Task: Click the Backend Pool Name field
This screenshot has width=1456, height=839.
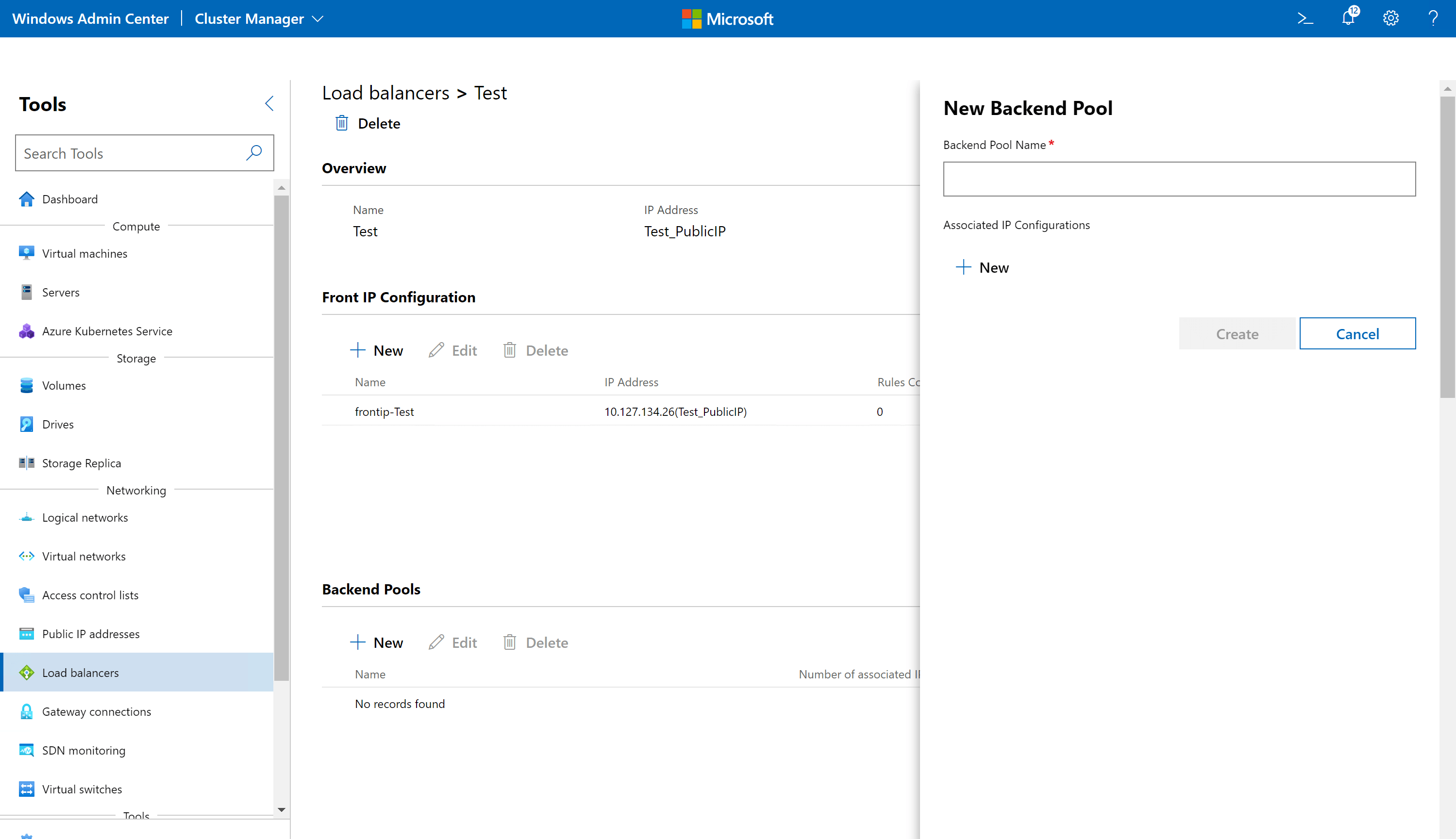Action: coord(1179,179)
